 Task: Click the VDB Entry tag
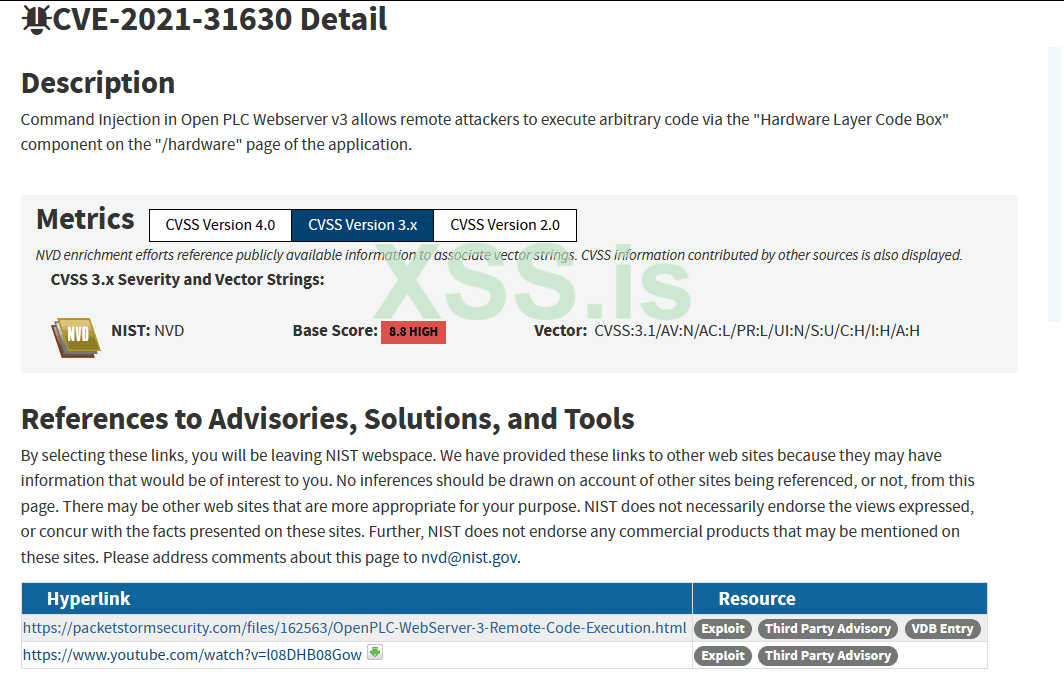943,629
